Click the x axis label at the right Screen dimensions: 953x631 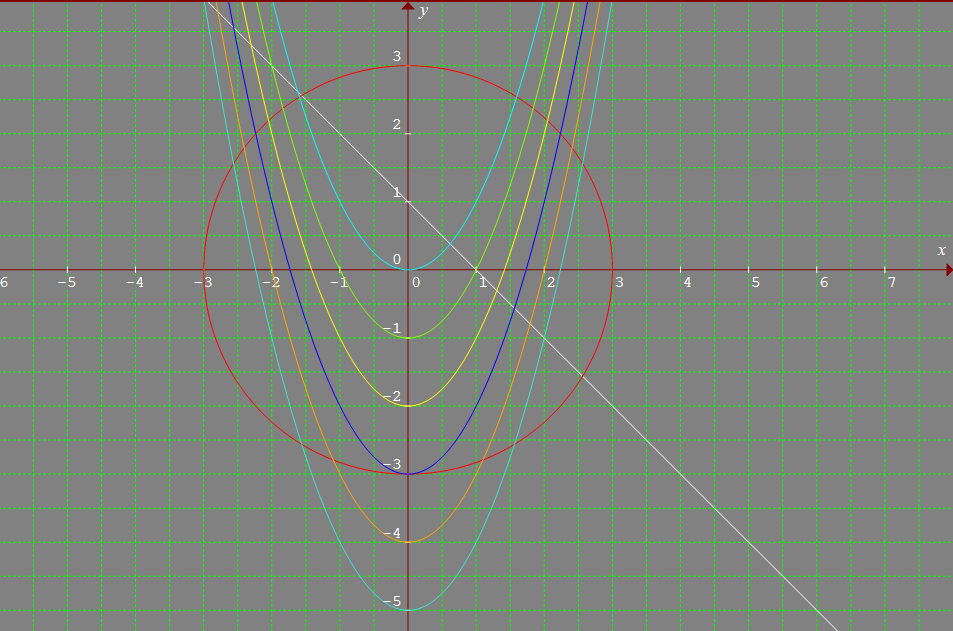coord(941,250)
